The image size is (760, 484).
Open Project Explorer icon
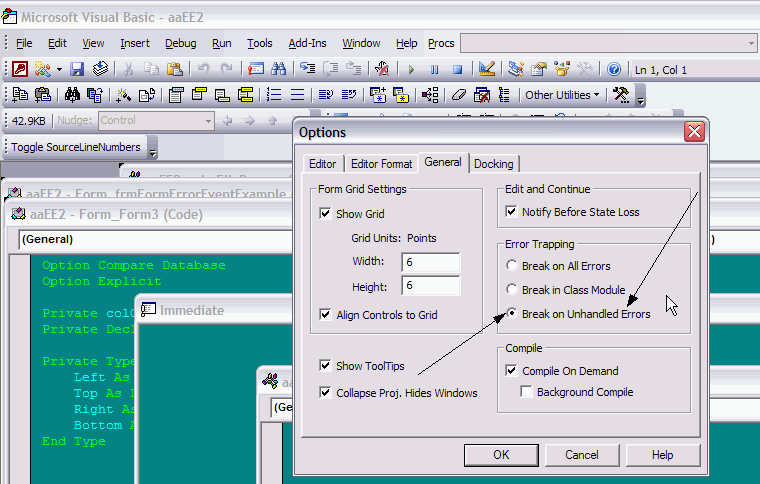[x=515, y=69]
